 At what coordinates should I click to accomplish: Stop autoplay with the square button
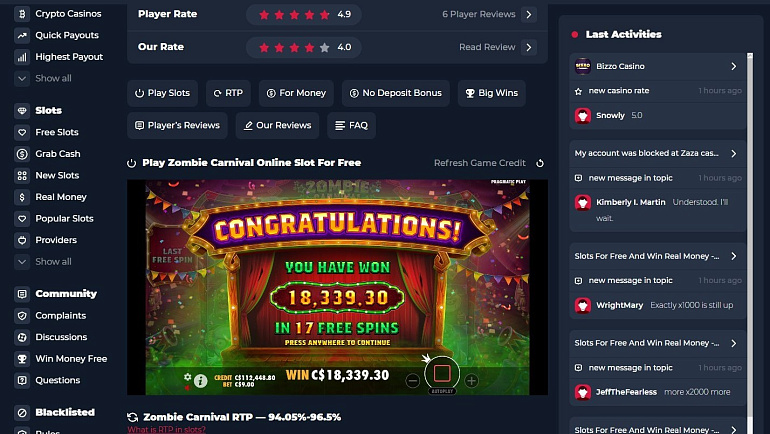(442, 374)
